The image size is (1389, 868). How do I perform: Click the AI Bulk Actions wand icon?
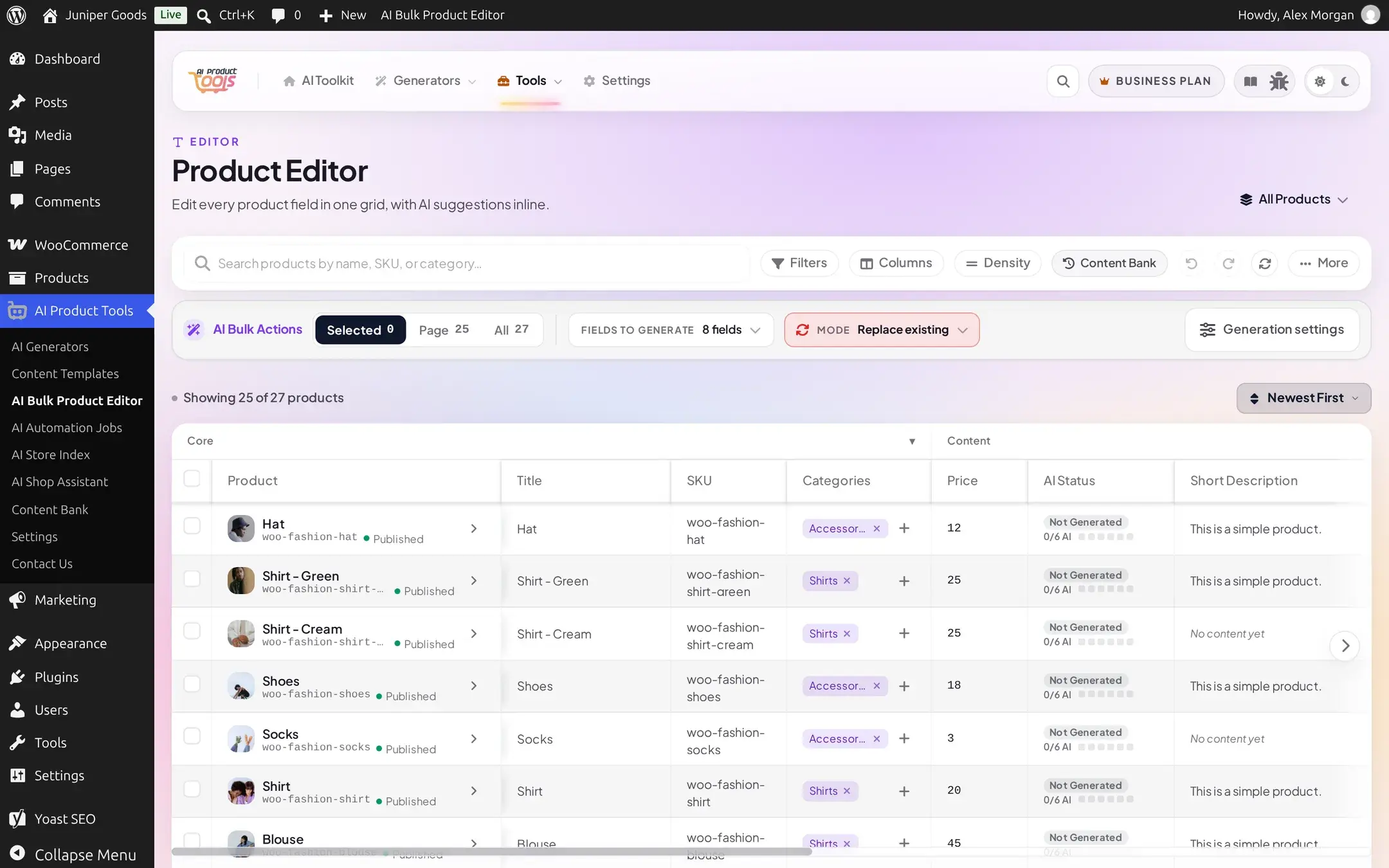[x=194, y=330]
